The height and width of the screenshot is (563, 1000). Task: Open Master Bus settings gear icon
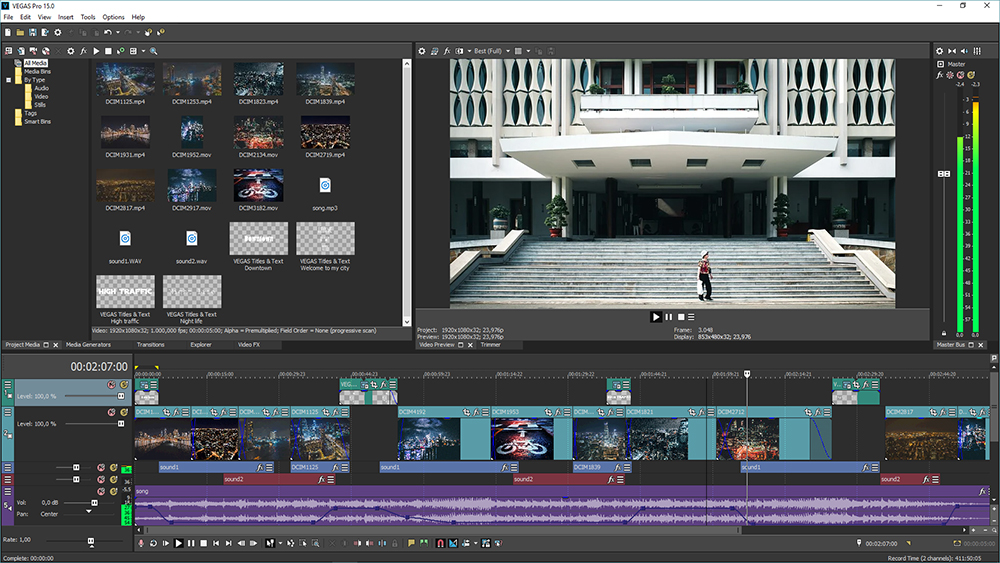pos(939,51)
